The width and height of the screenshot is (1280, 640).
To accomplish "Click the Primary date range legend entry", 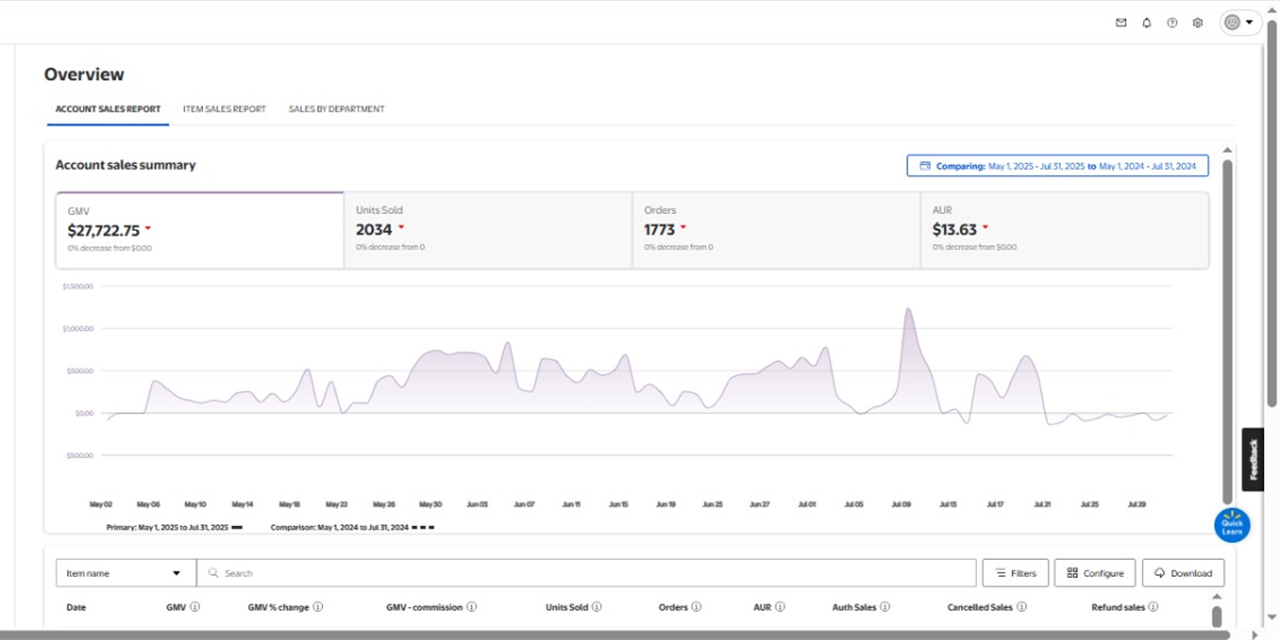I will tap(174, 526).
